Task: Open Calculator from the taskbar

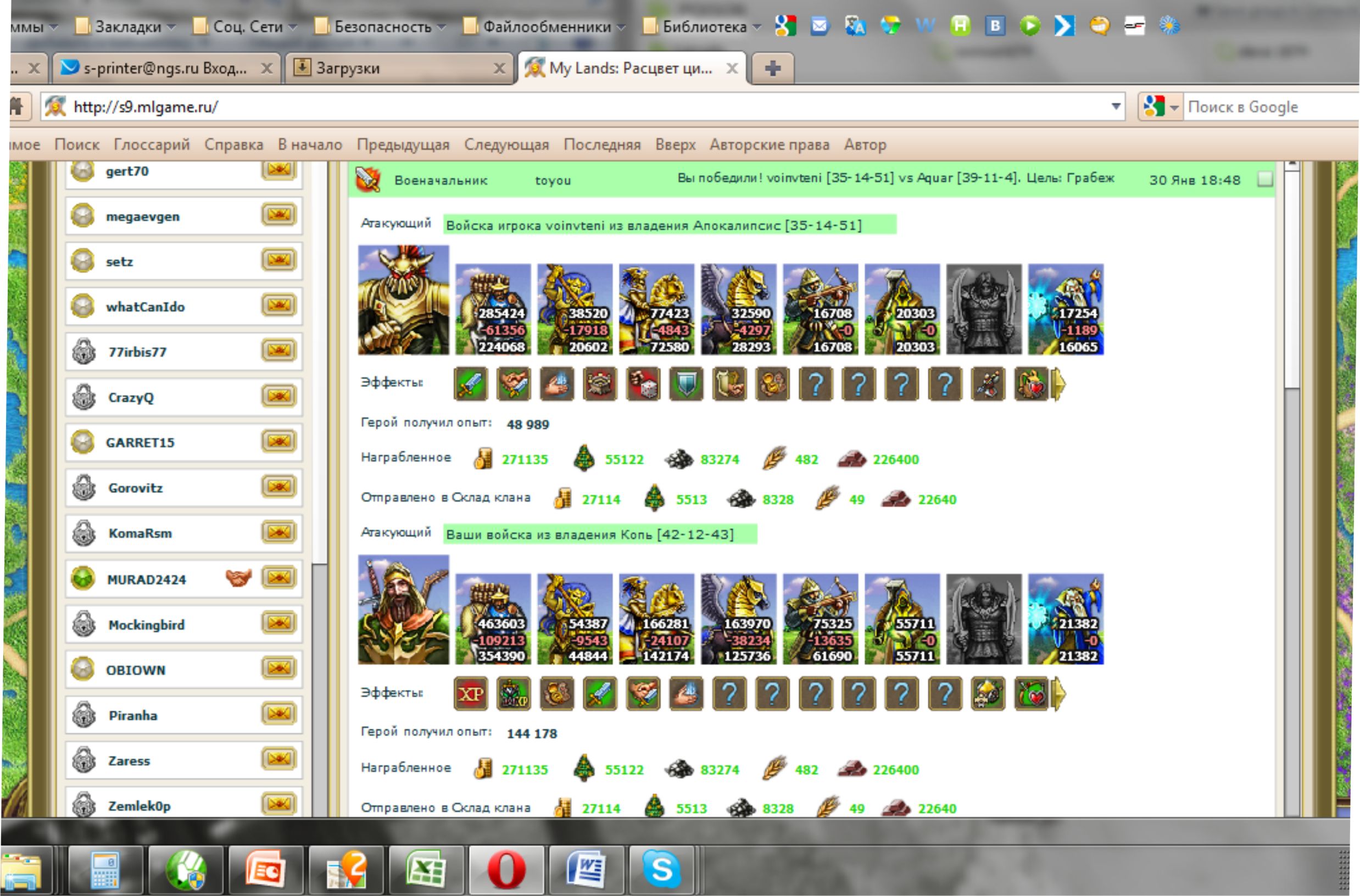Action: (105, 870)
